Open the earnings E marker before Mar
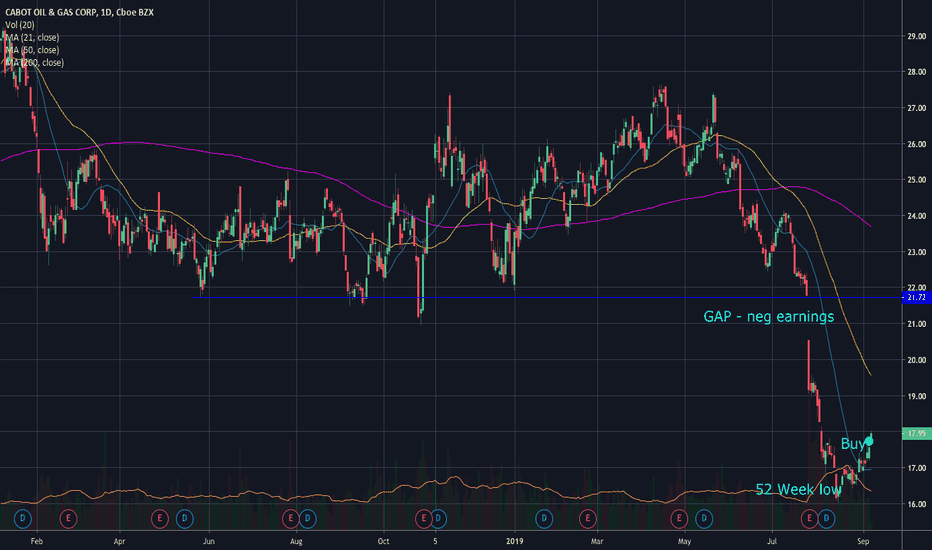The width and height of the screenshot is (932, 550). click(587, 518)
